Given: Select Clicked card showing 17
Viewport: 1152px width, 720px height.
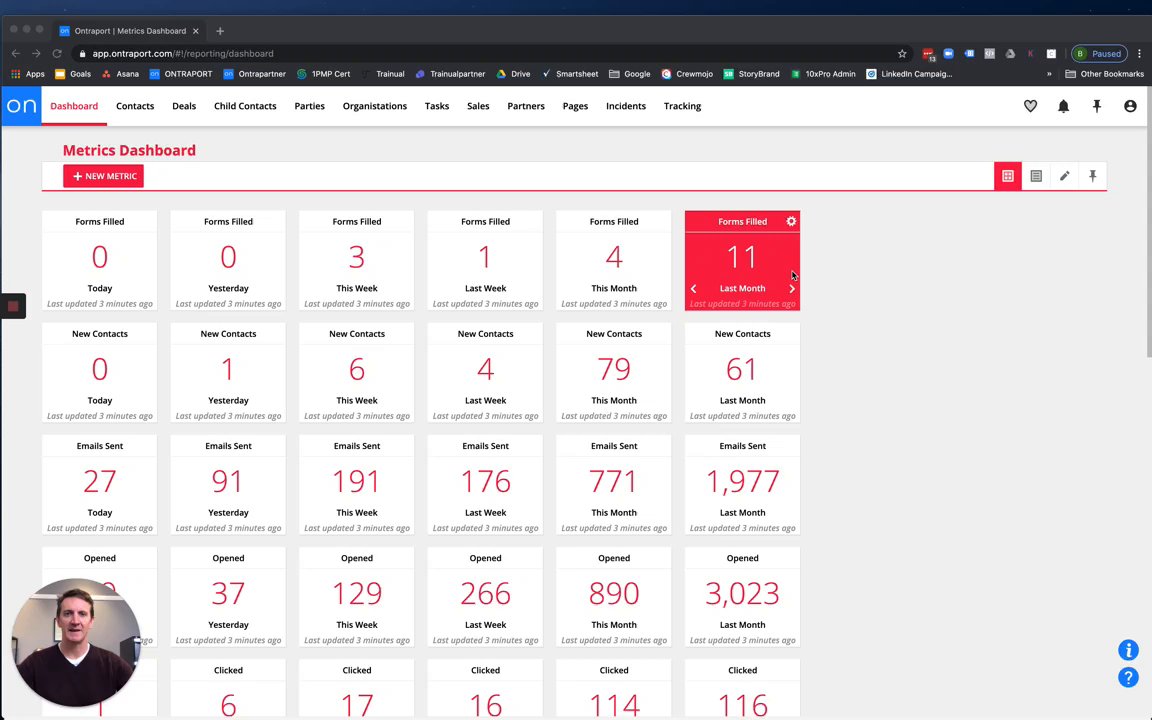Looking at the screenshot, I should (x=356, y=689).
